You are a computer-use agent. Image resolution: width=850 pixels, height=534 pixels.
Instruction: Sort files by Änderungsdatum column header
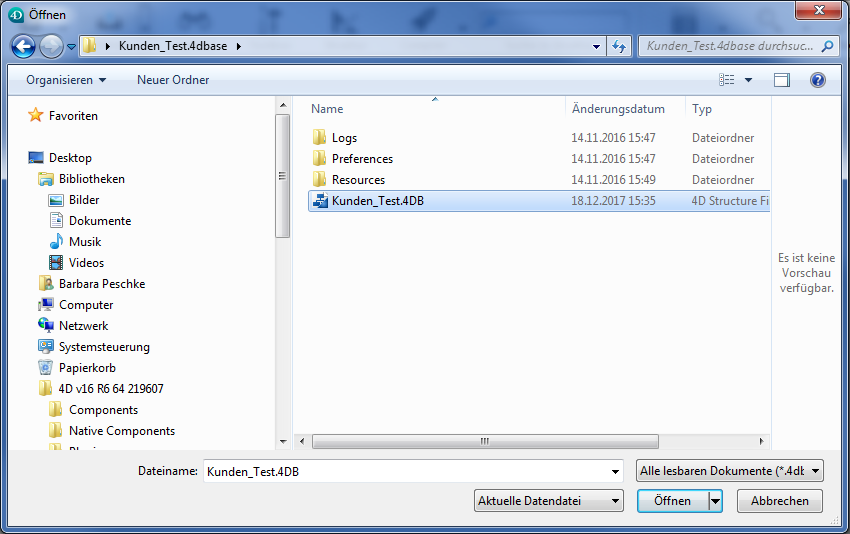coord(618,109)
